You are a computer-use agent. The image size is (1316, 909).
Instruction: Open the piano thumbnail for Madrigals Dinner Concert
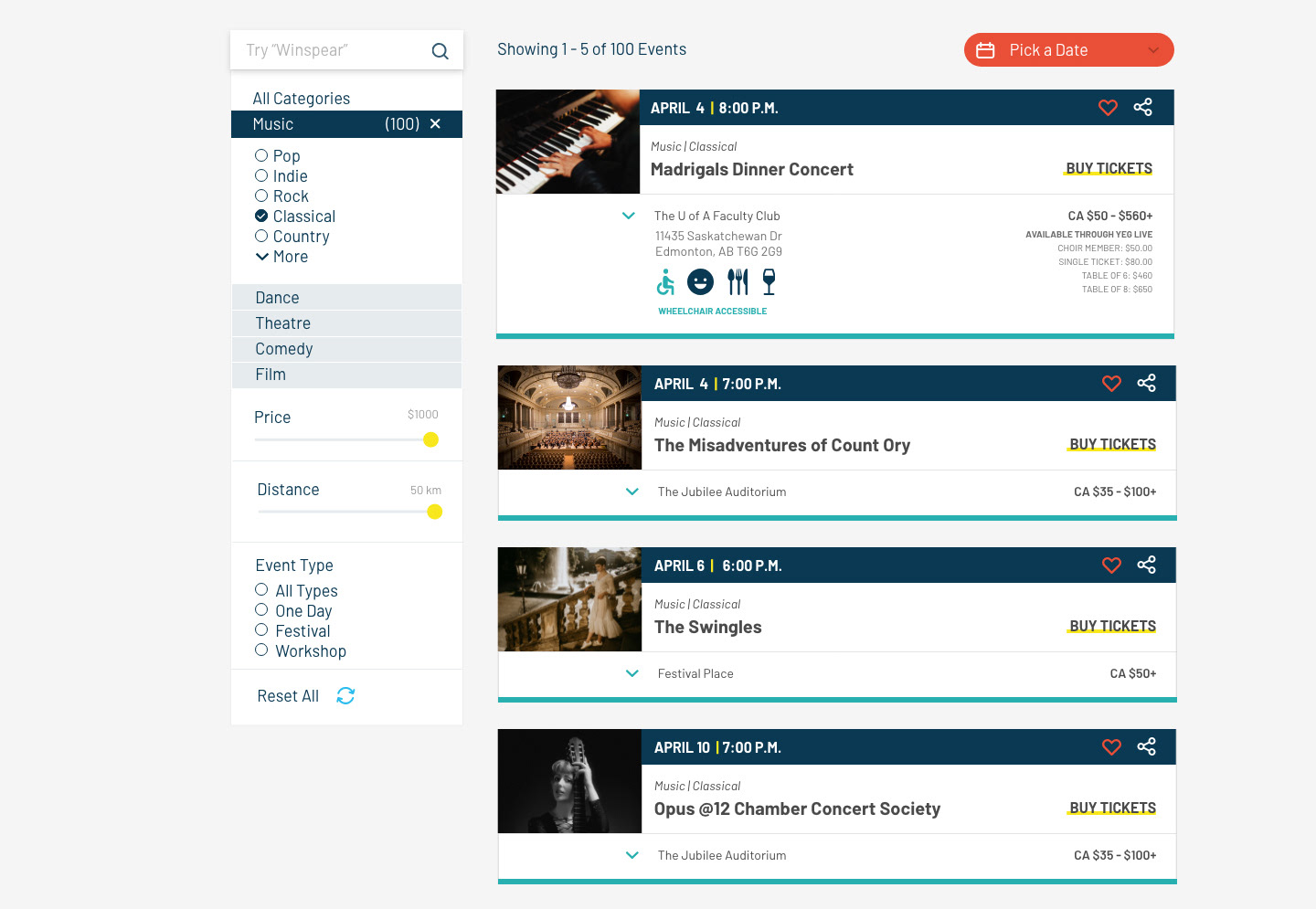point(568,142)
